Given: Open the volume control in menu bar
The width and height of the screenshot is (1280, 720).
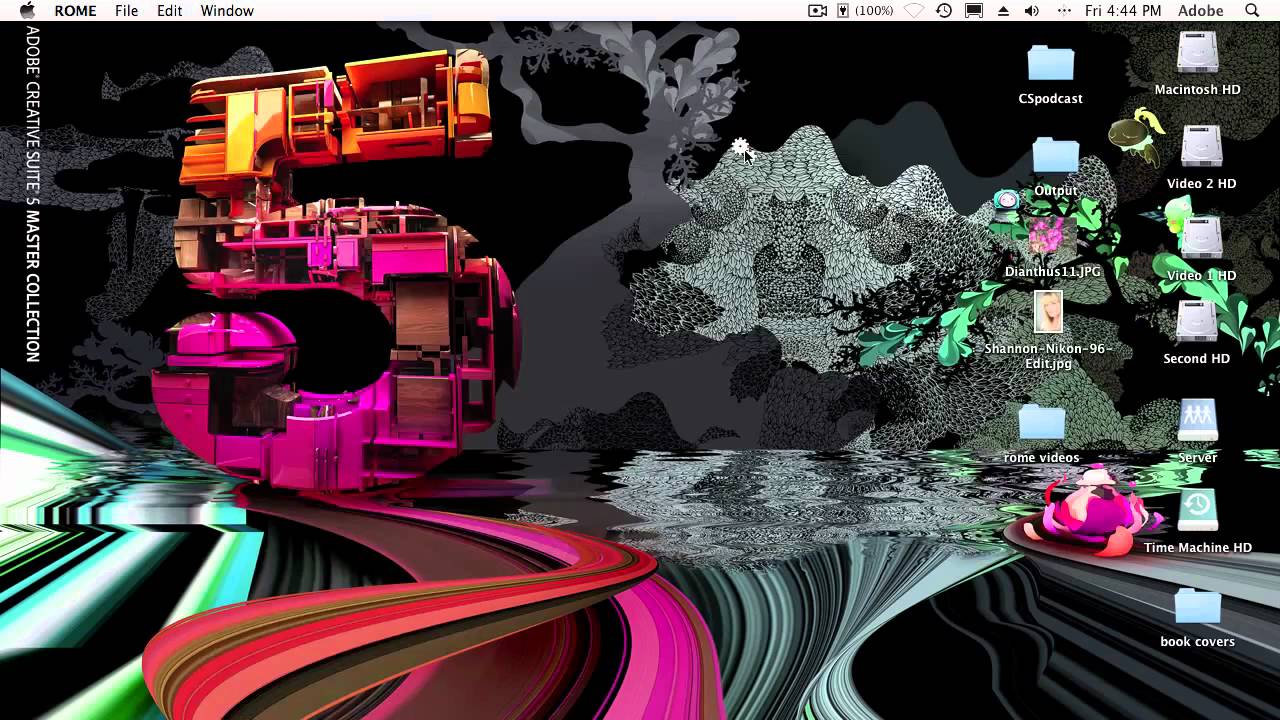Looking at the screenshot, I should tap(1032, 11).
